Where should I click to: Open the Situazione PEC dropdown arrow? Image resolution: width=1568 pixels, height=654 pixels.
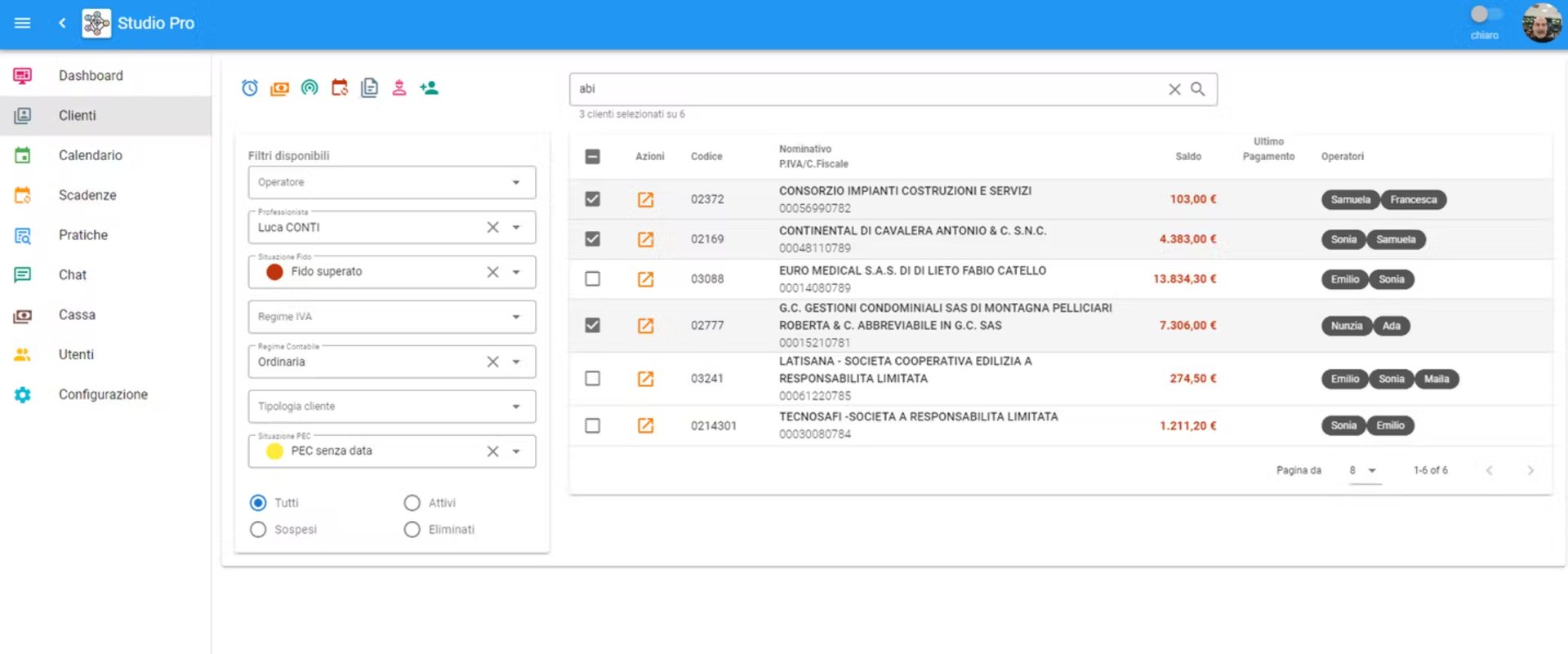(x=516, y=452)
